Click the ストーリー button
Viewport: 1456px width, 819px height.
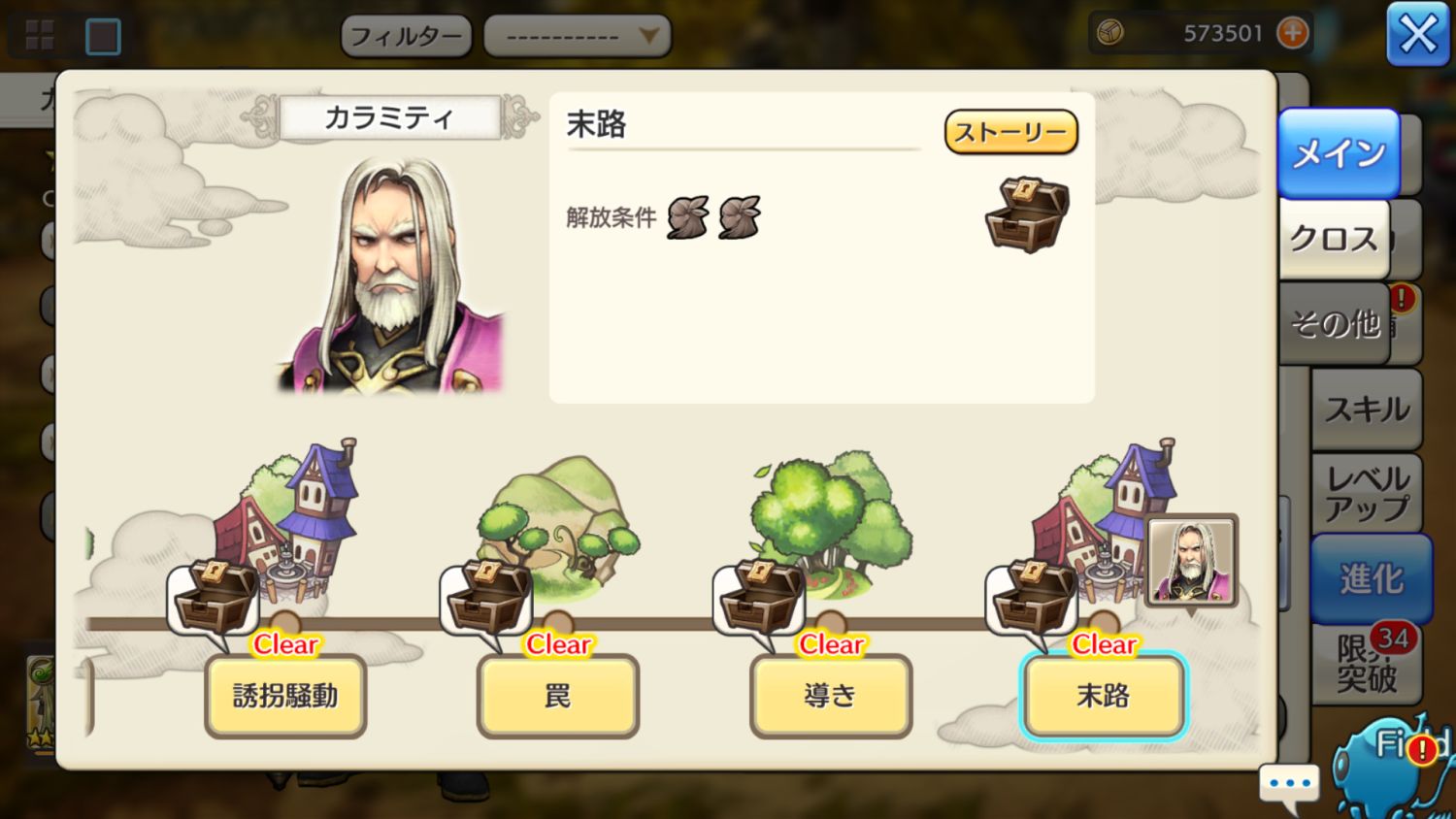point(1010,132)
